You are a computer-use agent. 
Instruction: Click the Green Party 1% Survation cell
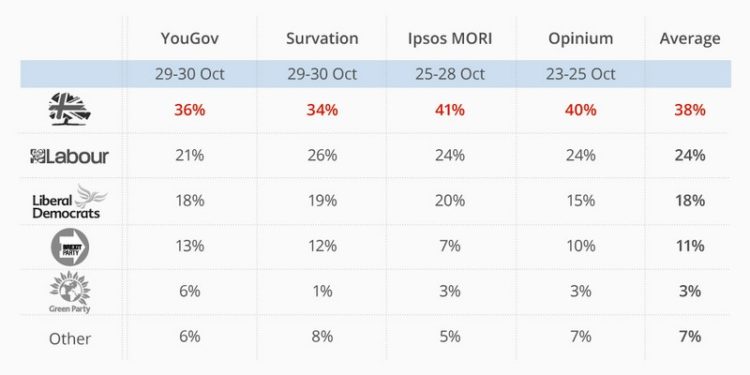coord(322,291)
